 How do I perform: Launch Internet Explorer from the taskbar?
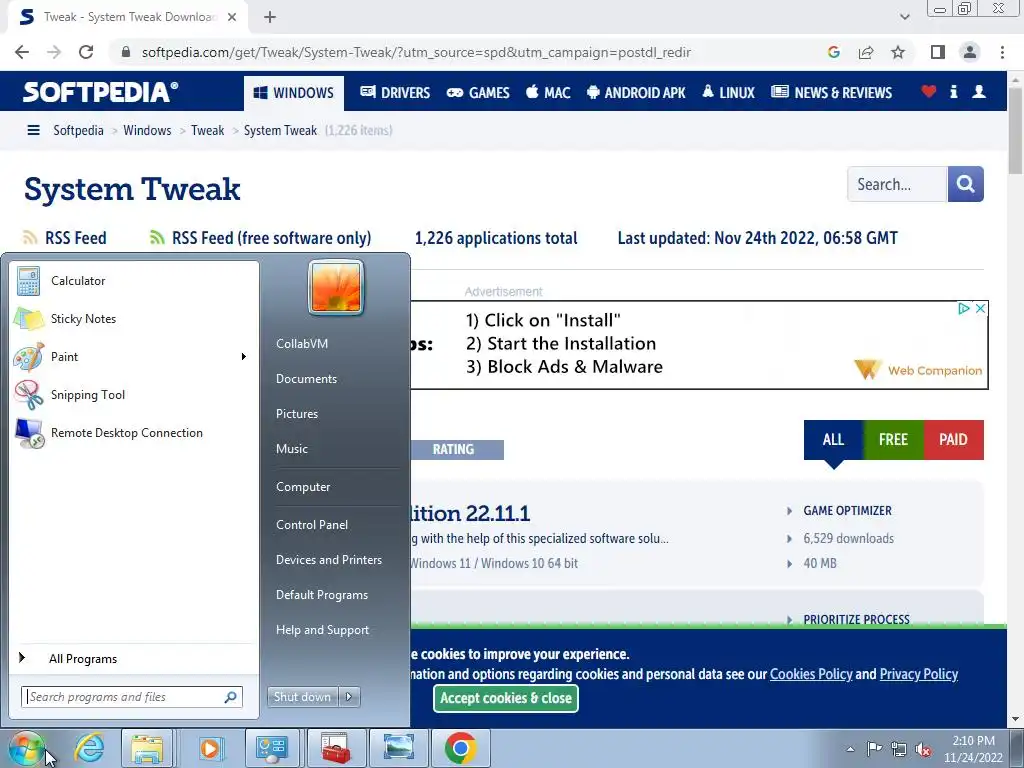point(89,748)
